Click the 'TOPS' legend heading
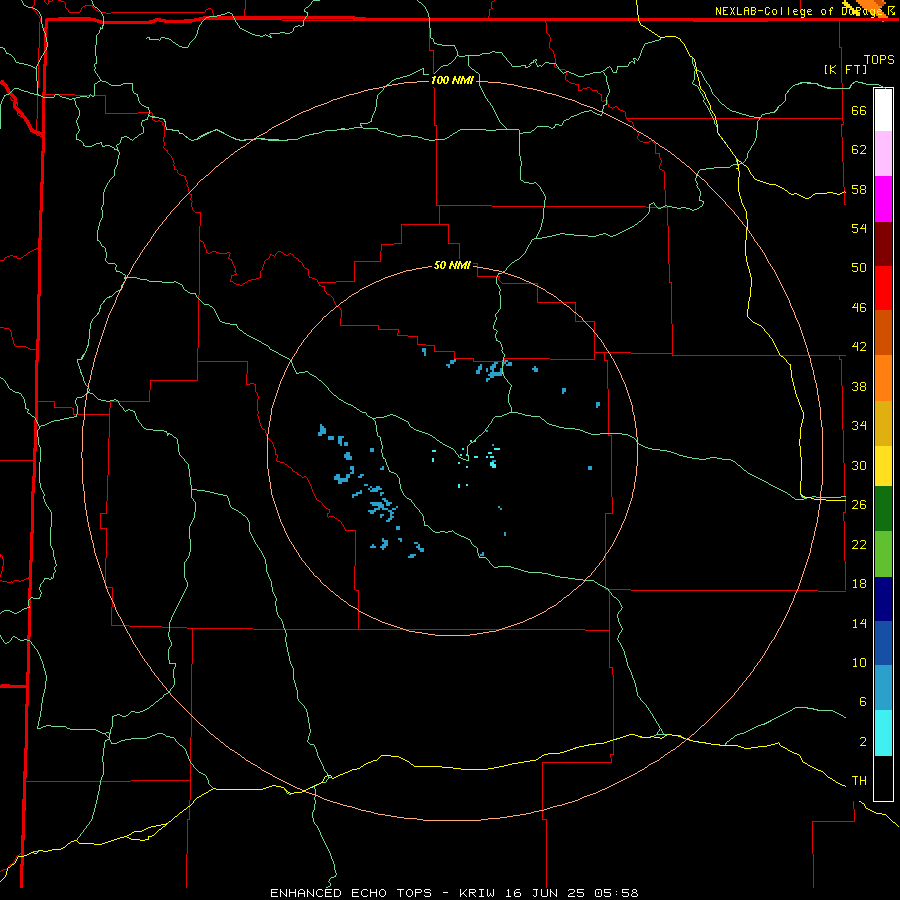 pyautogui.click(x=879, y=59)
